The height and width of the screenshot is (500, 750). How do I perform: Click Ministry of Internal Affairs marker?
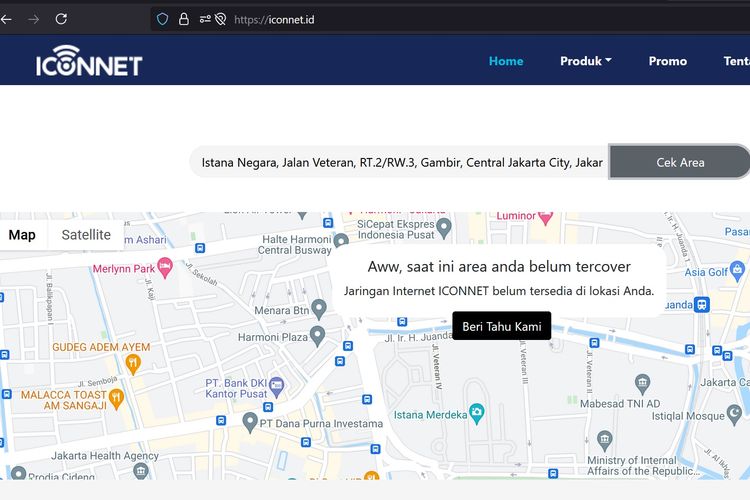click(605, 441)
